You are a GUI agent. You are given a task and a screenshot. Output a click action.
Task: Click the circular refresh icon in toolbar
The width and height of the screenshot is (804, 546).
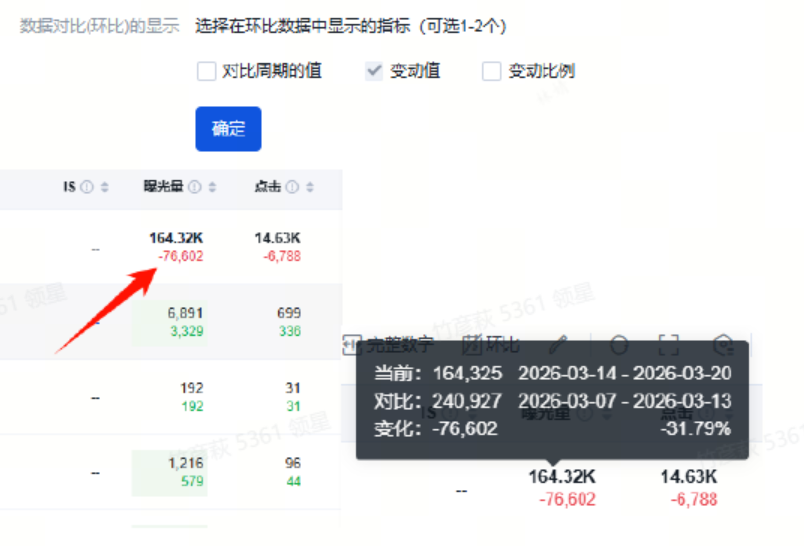[619, 346]
